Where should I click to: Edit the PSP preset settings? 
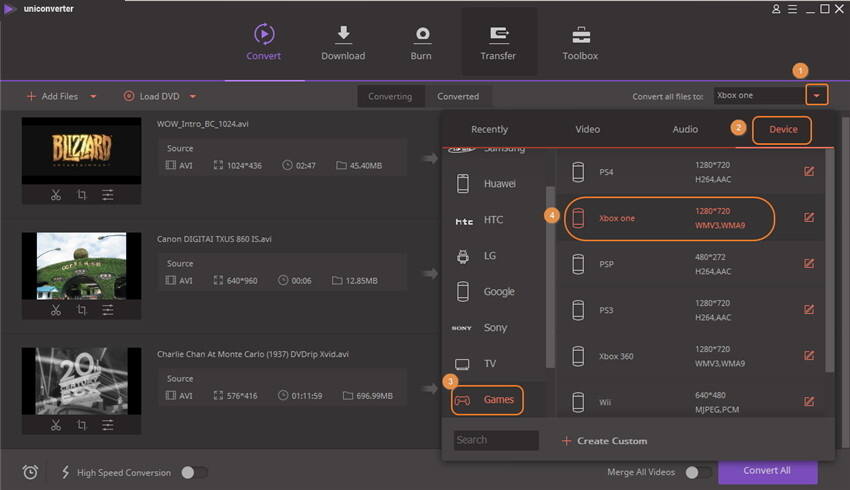(809, 263)
